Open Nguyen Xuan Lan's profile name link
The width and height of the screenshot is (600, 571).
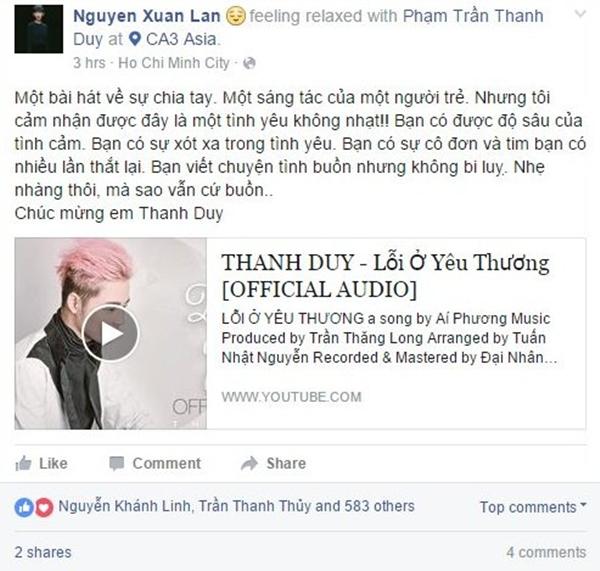[147, 16]
